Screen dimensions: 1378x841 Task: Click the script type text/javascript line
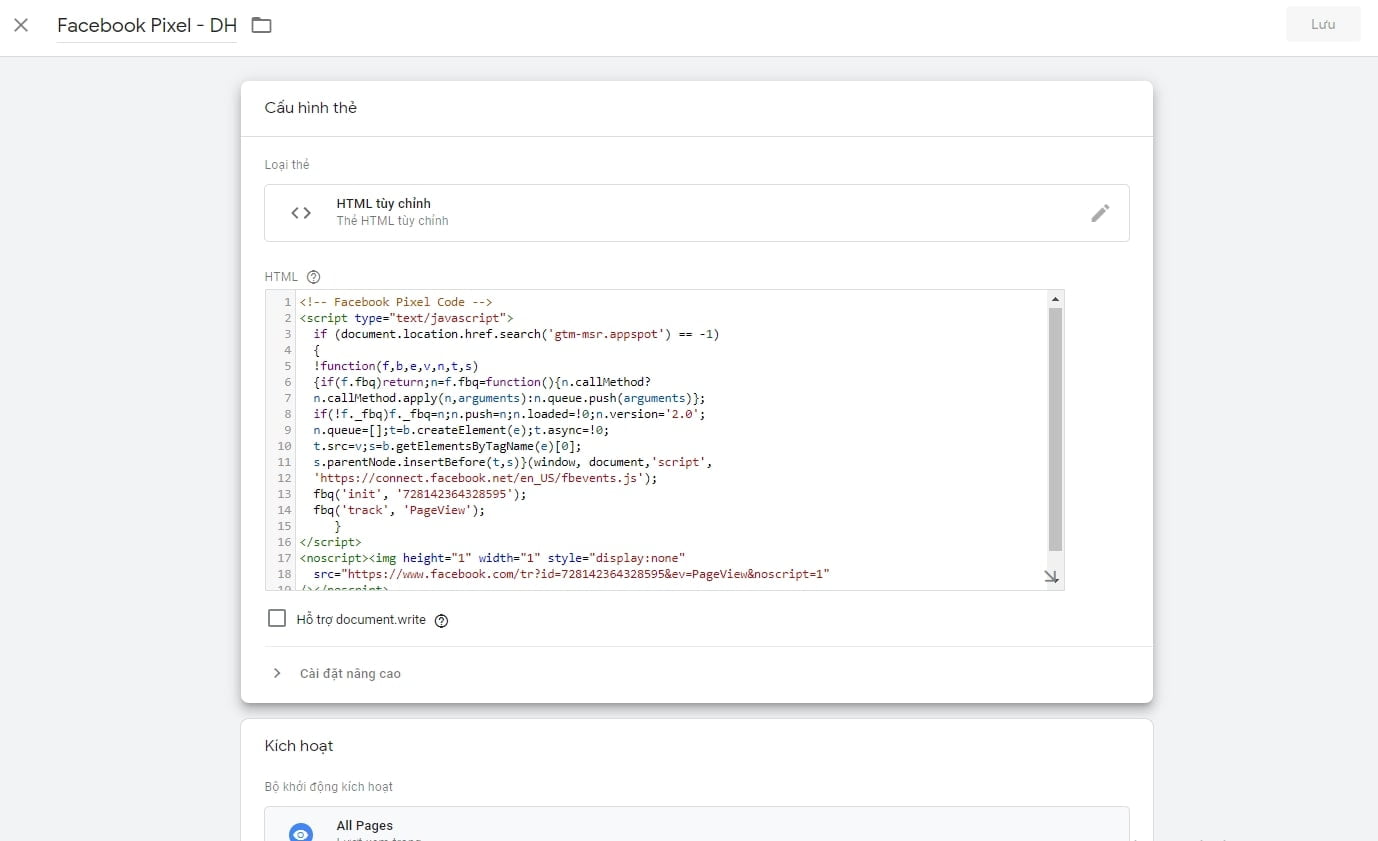406,318
